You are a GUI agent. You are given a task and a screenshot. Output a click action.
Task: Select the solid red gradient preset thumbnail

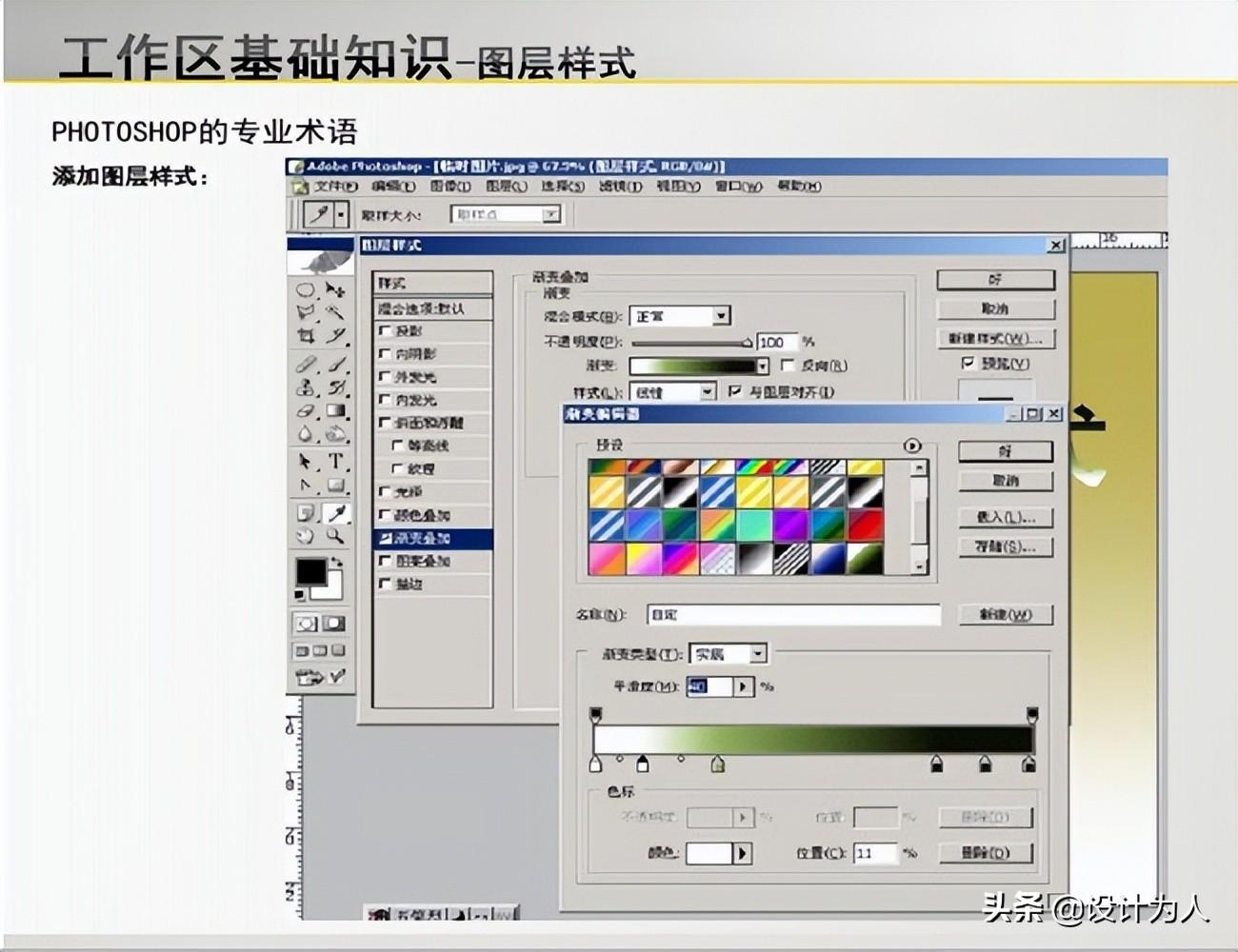coord(866,525)
